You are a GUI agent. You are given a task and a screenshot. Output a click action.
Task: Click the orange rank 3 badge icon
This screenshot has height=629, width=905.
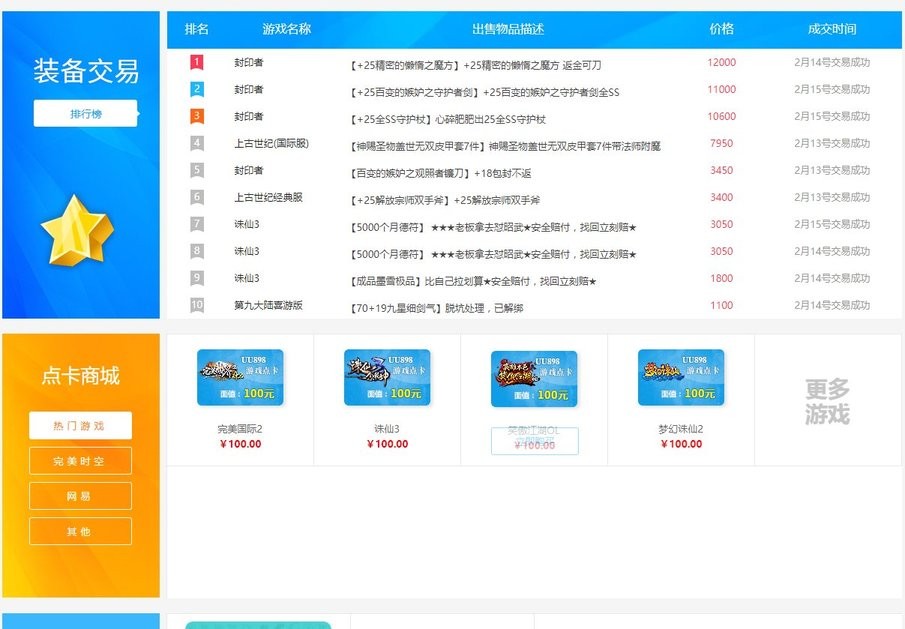pyautogui.click(x=195, y=117)
